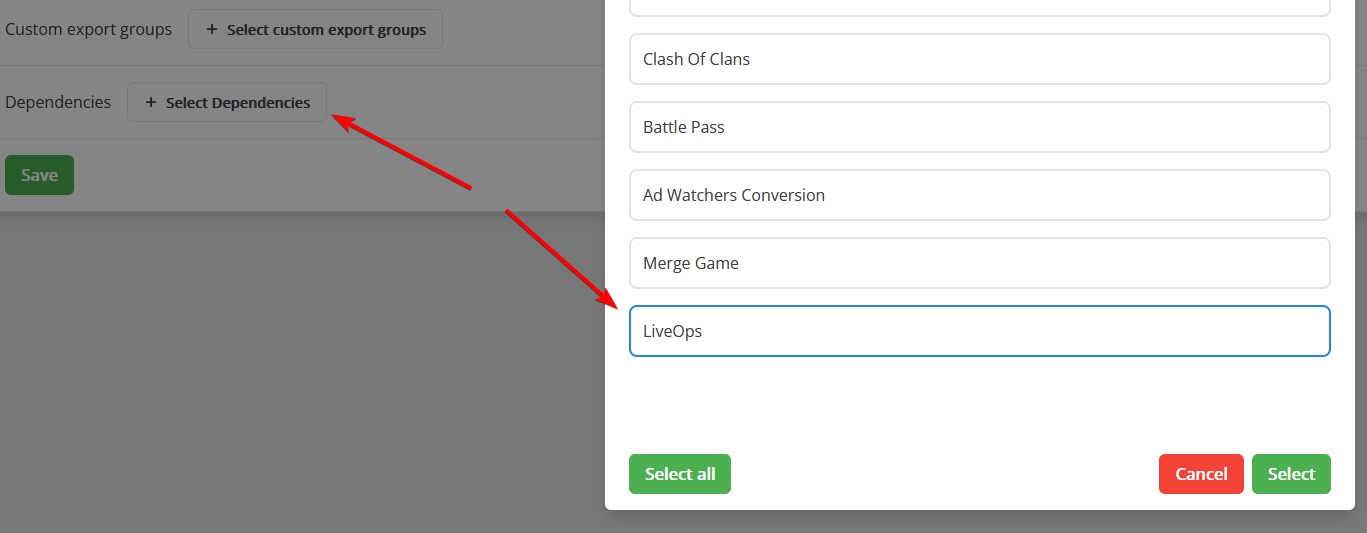Click the divider line above the Dependencies row
Image resolution: width=1367 pixels, height=533 pixels.
[x=300, y=66]
